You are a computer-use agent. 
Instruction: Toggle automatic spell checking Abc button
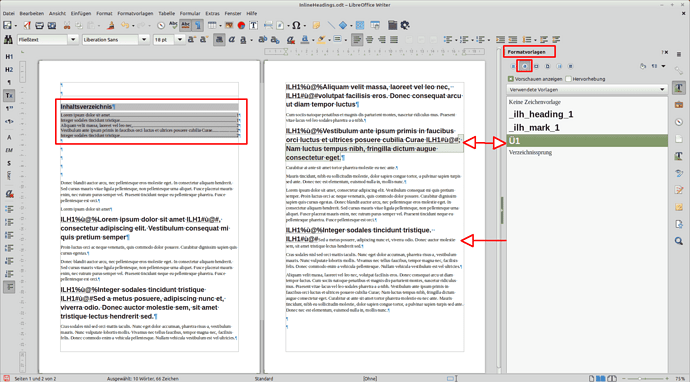tap(186, 26)
